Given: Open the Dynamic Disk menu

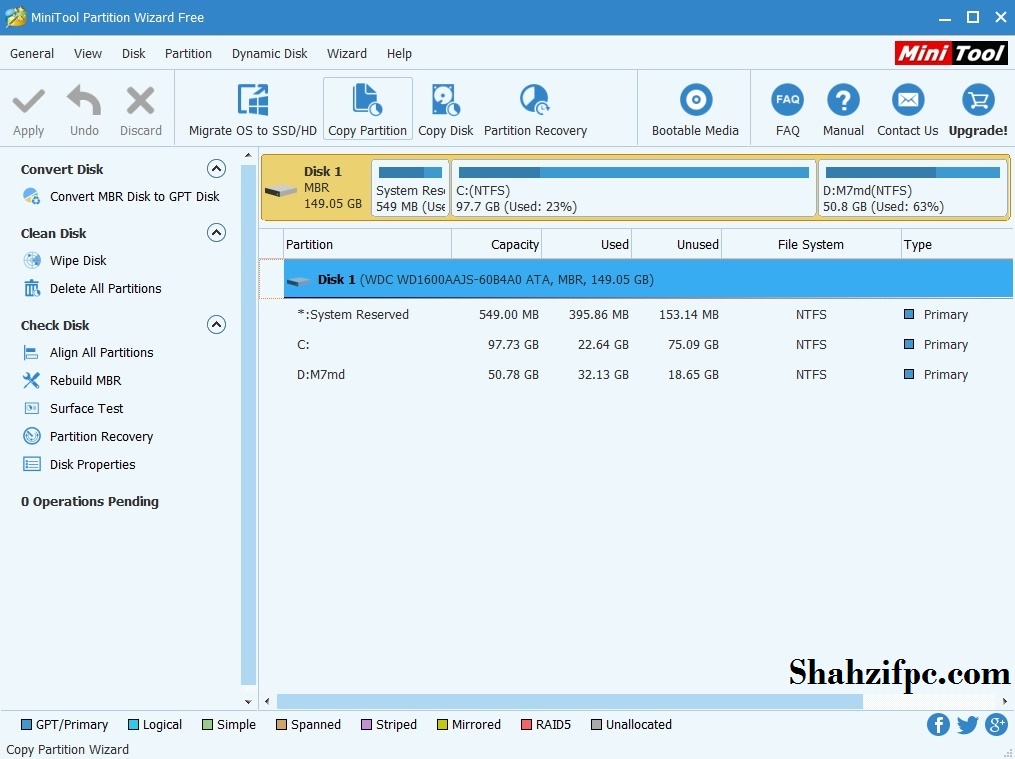Looking at the screenshot, I should click(269, 53).
